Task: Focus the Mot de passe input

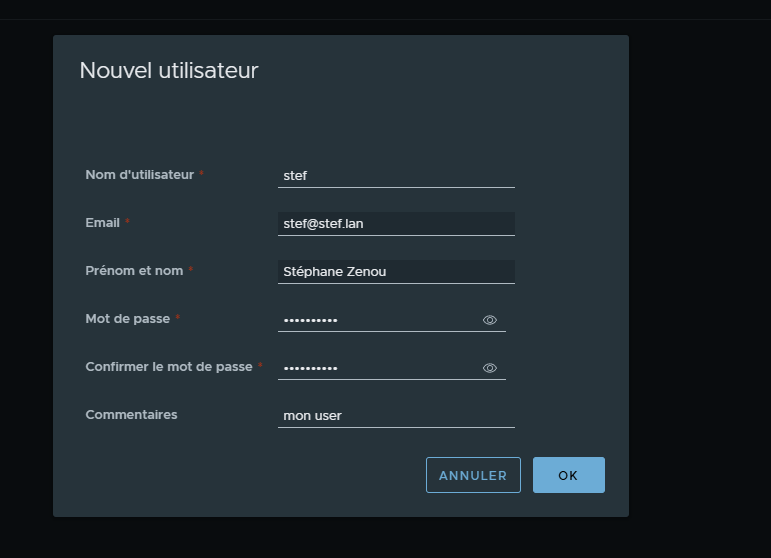Action: (378, 319)
